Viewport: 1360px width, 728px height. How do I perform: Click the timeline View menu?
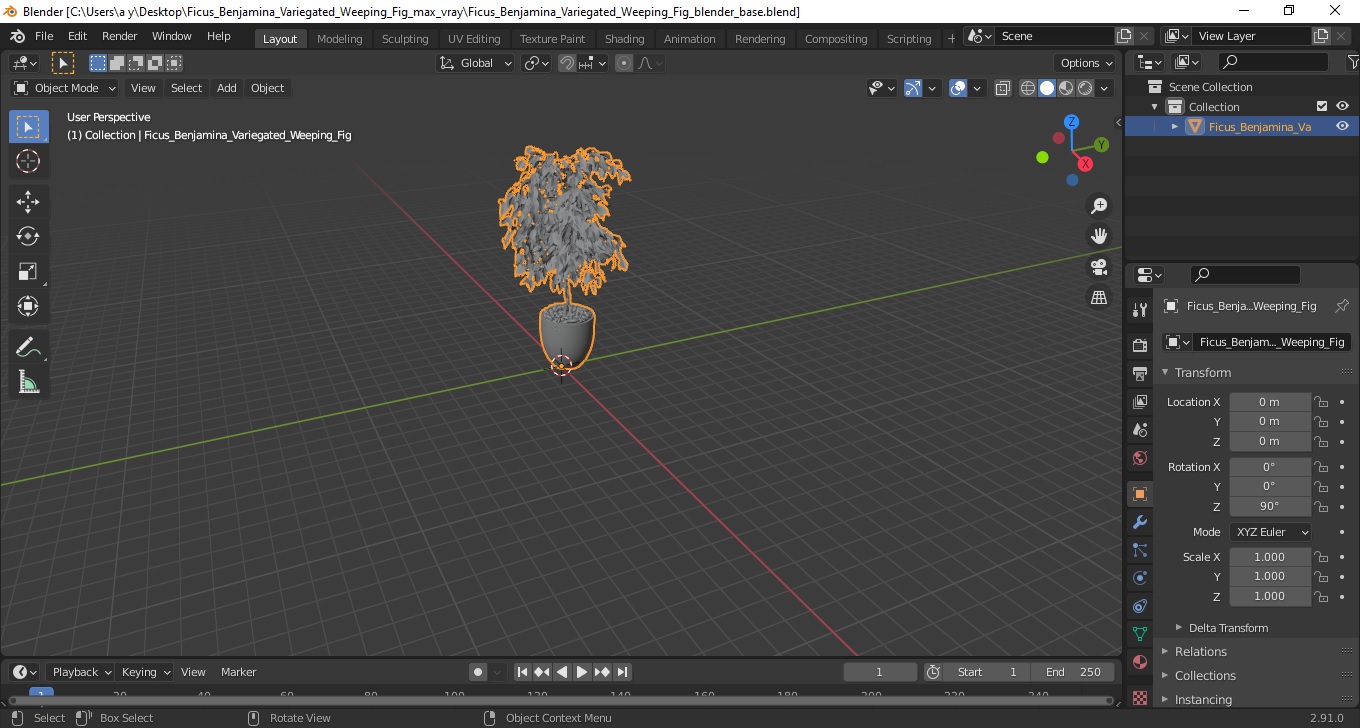[x=193, y=672]
